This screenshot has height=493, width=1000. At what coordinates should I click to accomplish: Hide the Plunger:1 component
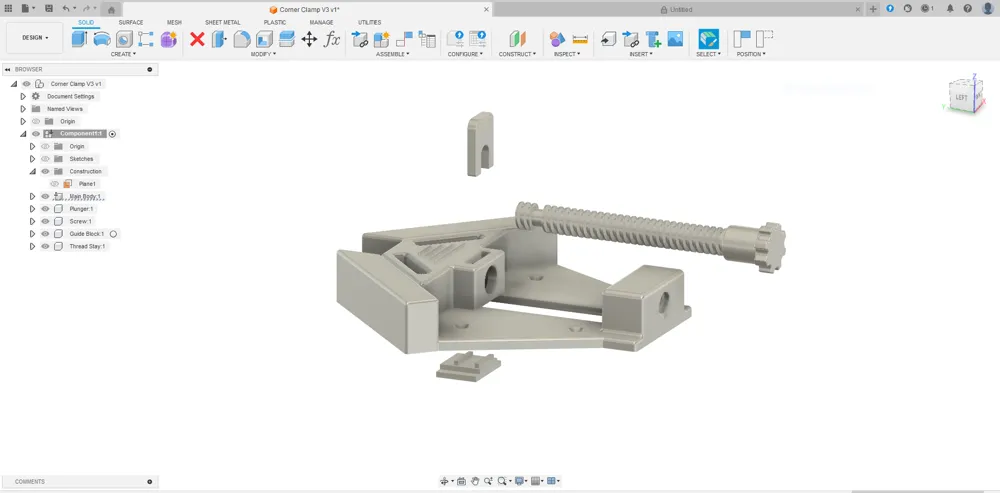pos(45,209)
